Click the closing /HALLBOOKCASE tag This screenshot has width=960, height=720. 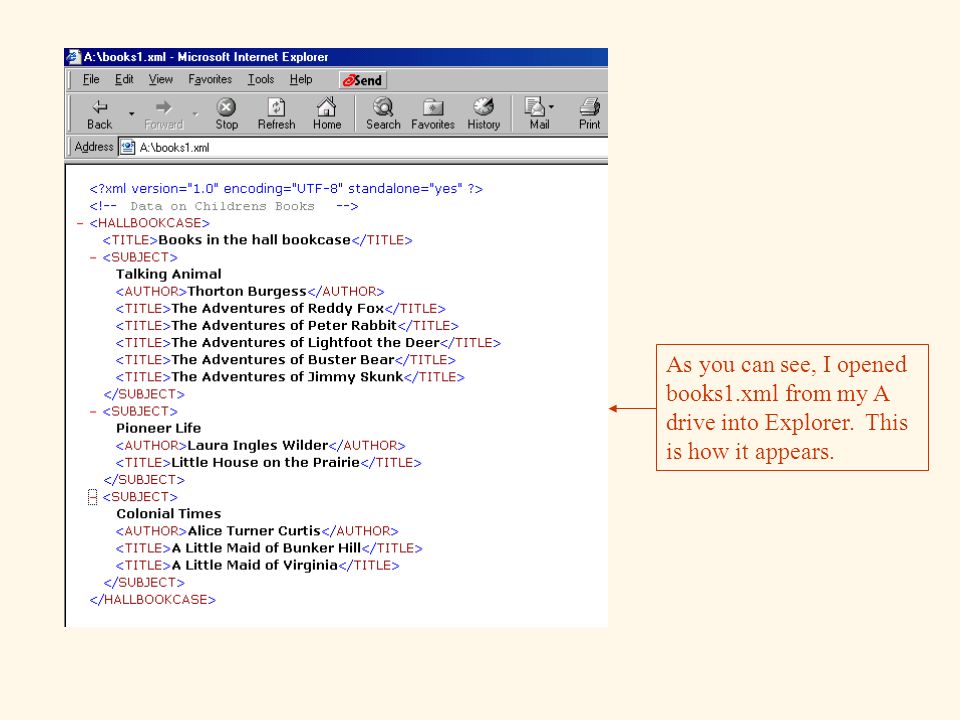[152, 600]
